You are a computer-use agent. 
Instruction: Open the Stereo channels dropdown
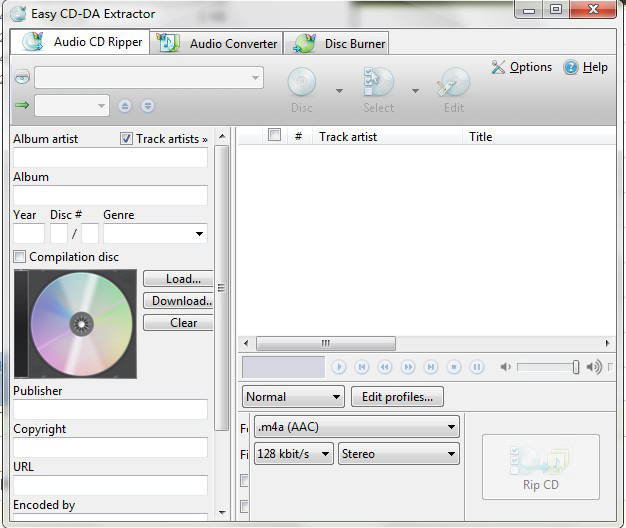[399, 454]
